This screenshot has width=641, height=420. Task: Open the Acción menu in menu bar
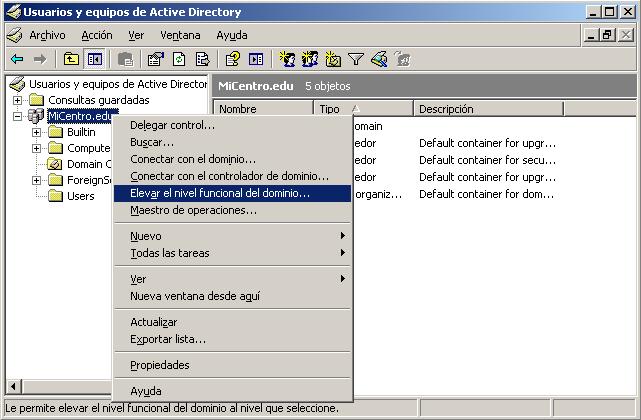point(96,35)
